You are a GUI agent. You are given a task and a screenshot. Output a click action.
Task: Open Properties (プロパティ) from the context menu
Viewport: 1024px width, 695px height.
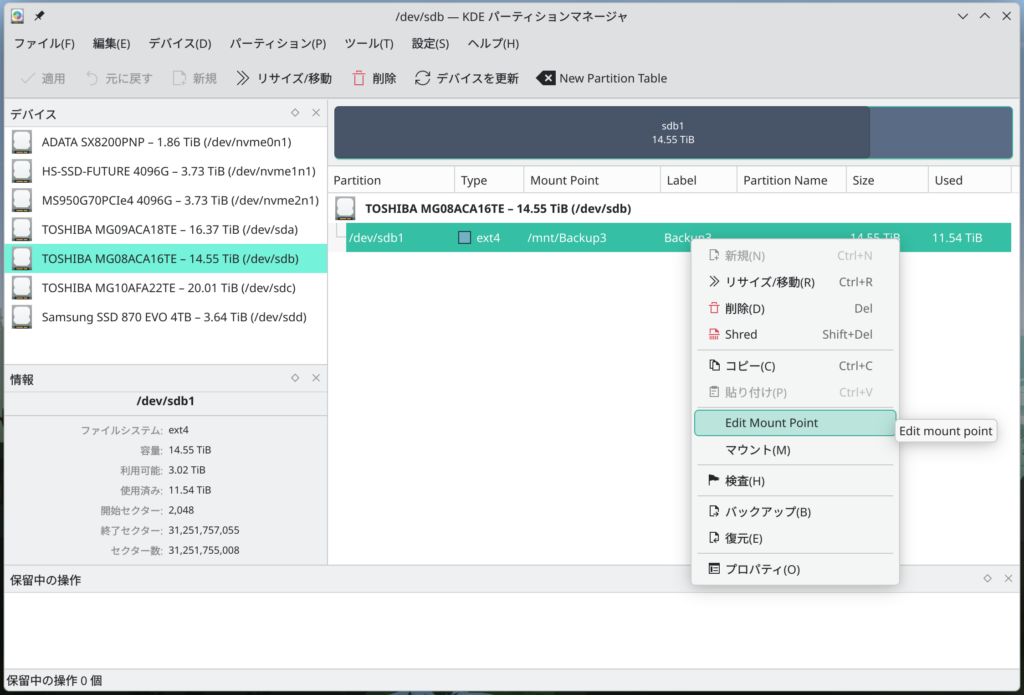pyautogui.click(x=761, y=569)
